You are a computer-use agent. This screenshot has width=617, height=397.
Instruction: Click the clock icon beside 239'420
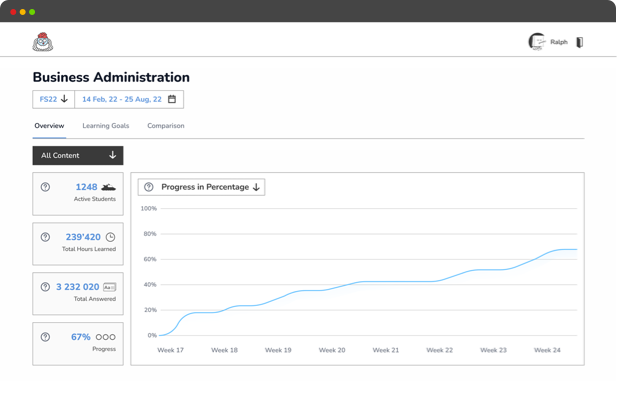coord(111,237)
